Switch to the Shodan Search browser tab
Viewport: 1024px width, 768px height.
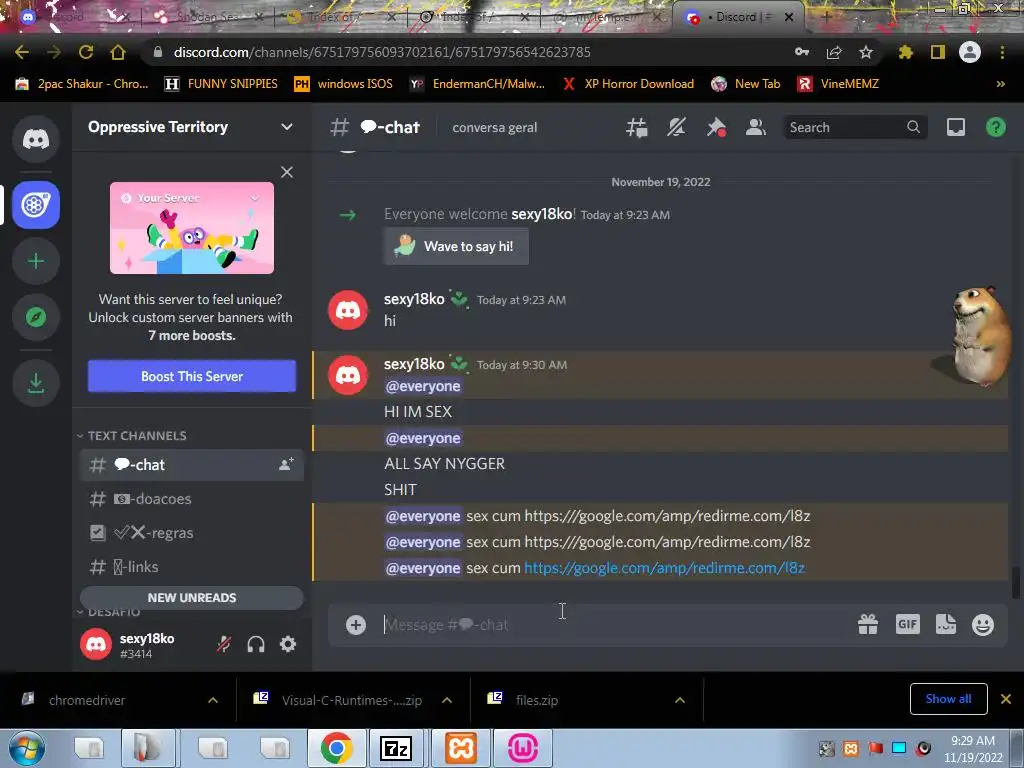(x=206, y=17)
